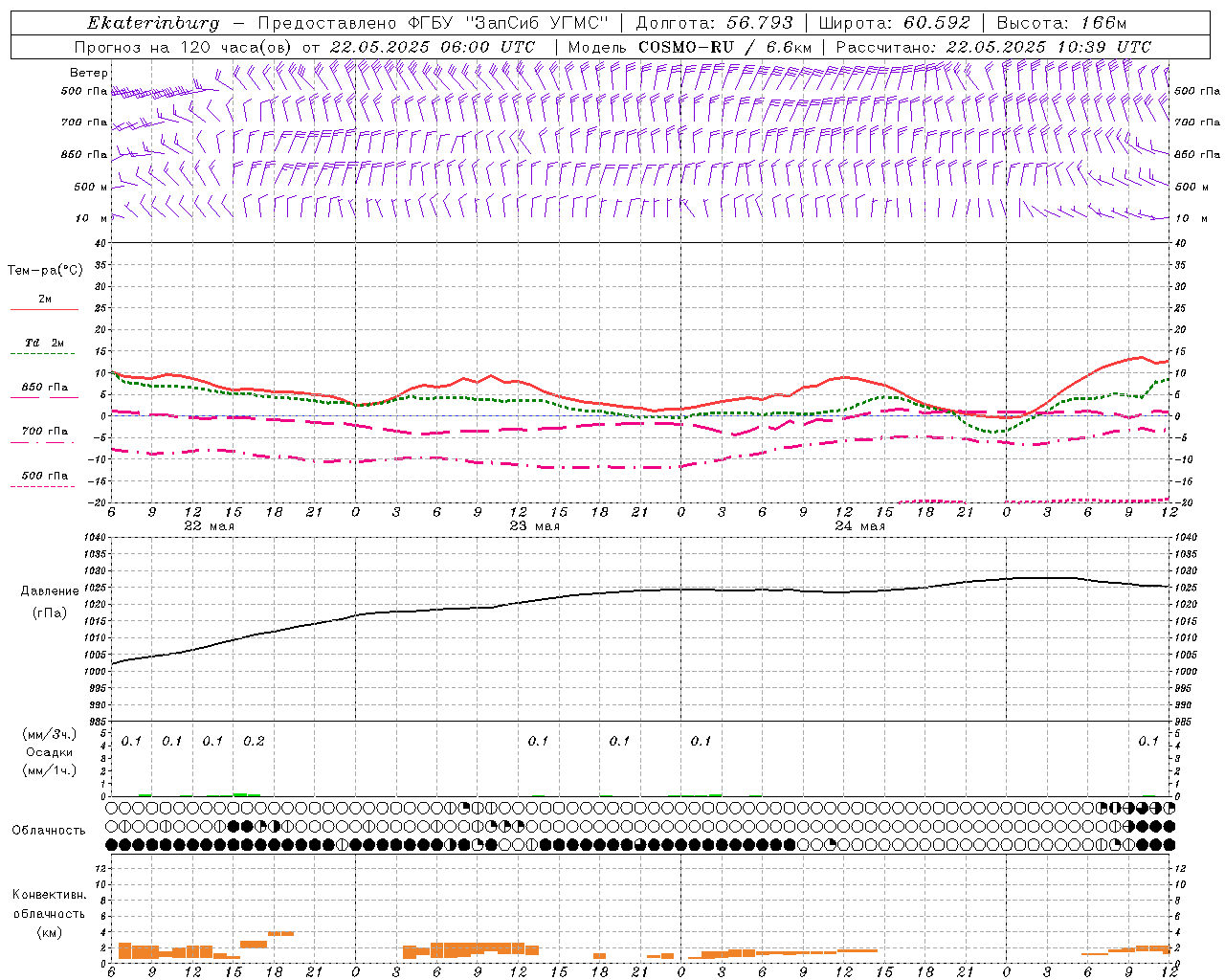Select the Давление panel label
Viewport: 1225px width, 980px height.
[x=50, y=591]
